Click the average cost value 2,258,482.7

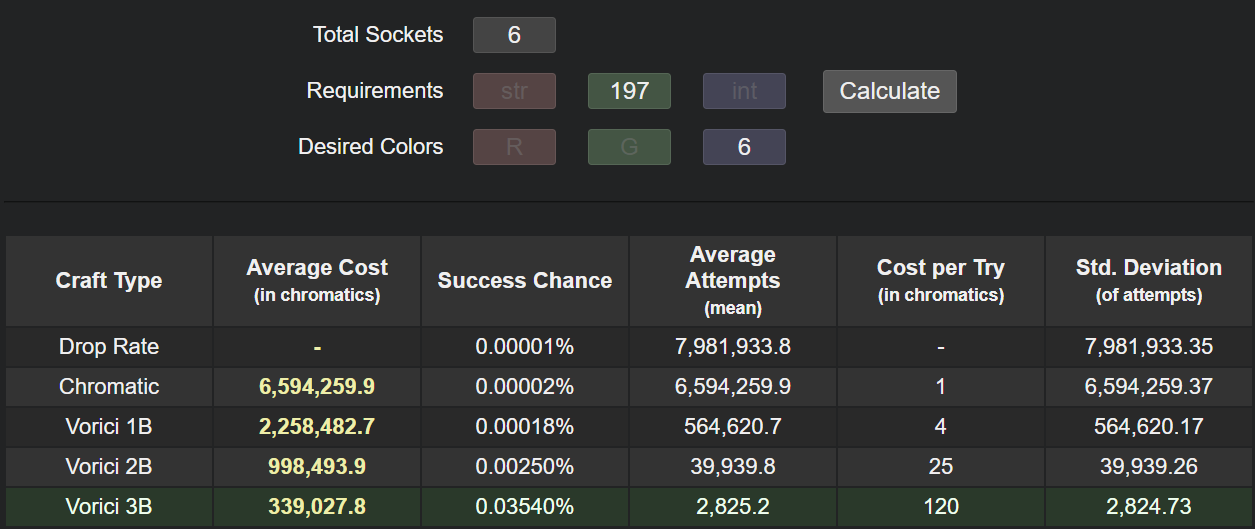pyautogui.click(x=317, y=427)
